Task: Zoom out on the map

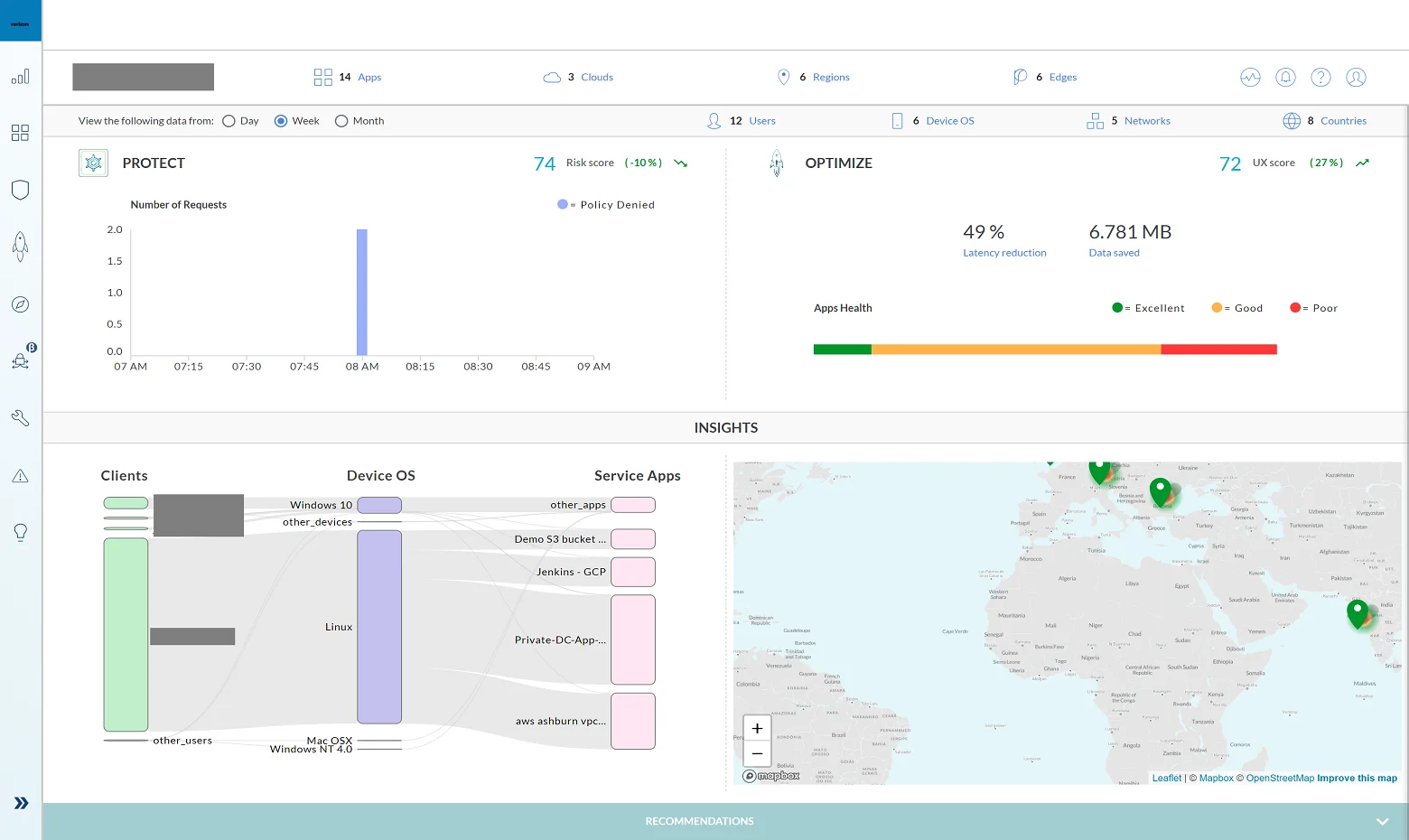Action: tap(757, 753)
